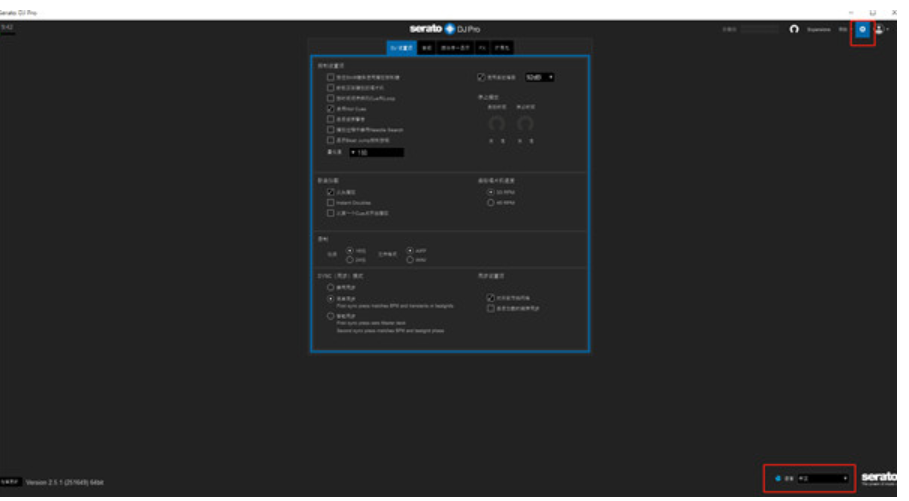Toggle the first-Cue-point load checkbox
The image size is (909, 501).
point(330,213)
